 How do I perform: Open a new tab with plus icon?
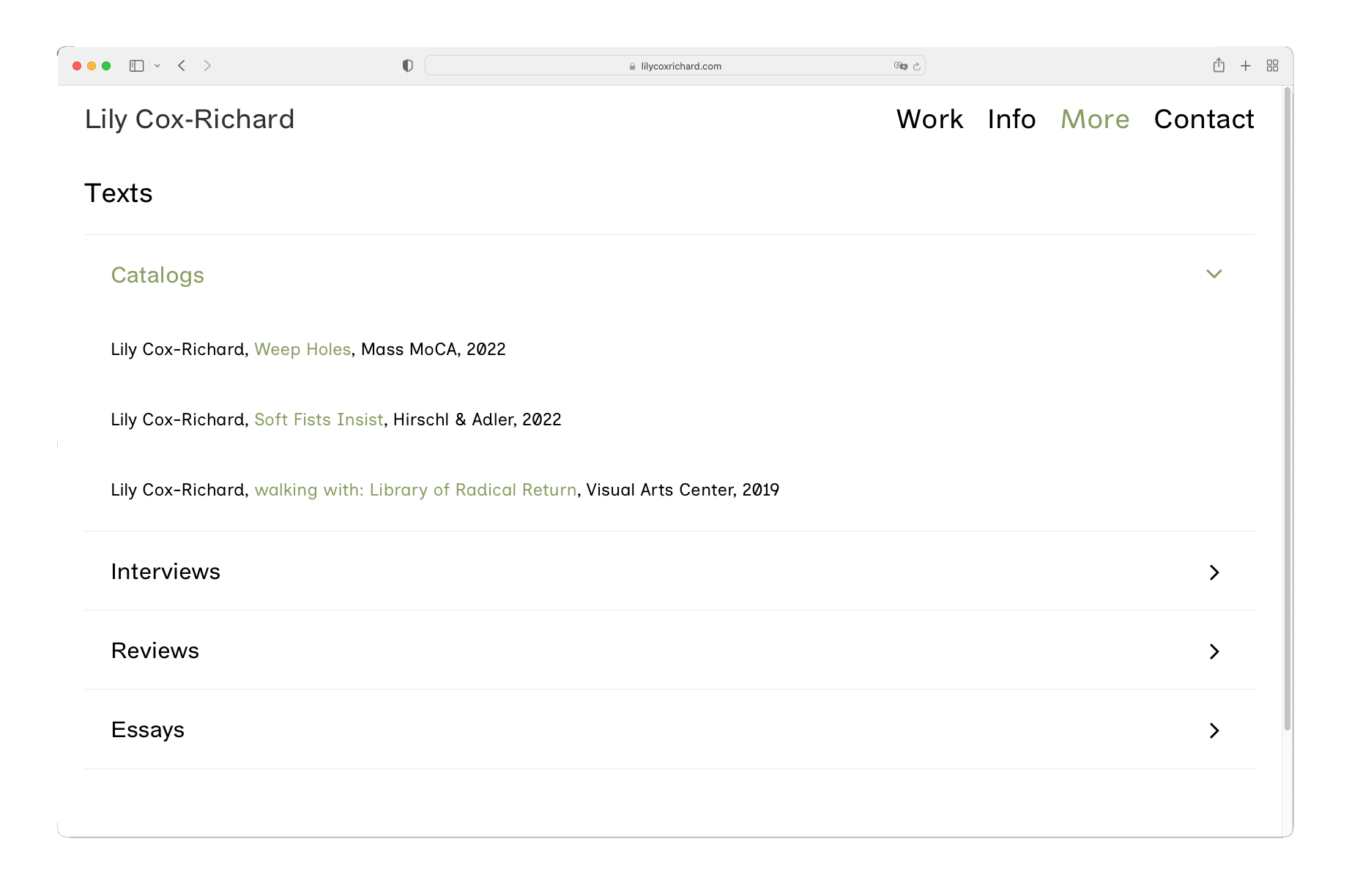[x=1245, y=66]
